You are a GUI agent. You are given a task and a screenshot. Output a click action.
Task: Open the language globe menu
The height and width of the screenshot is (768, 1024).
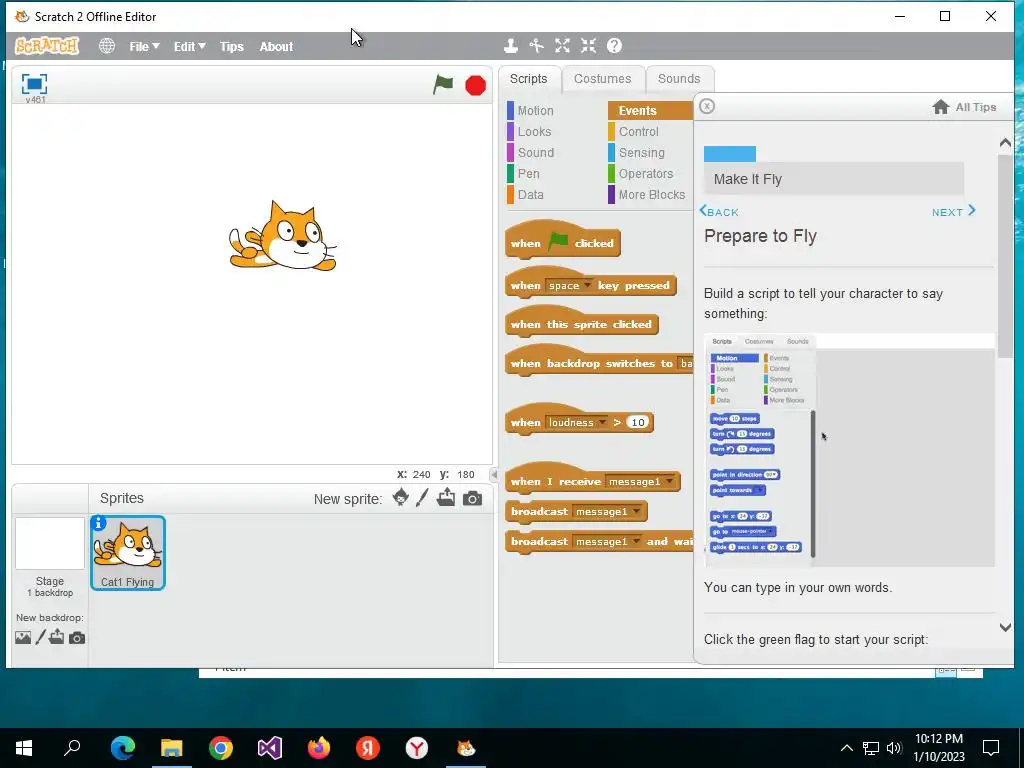[106, 46]
